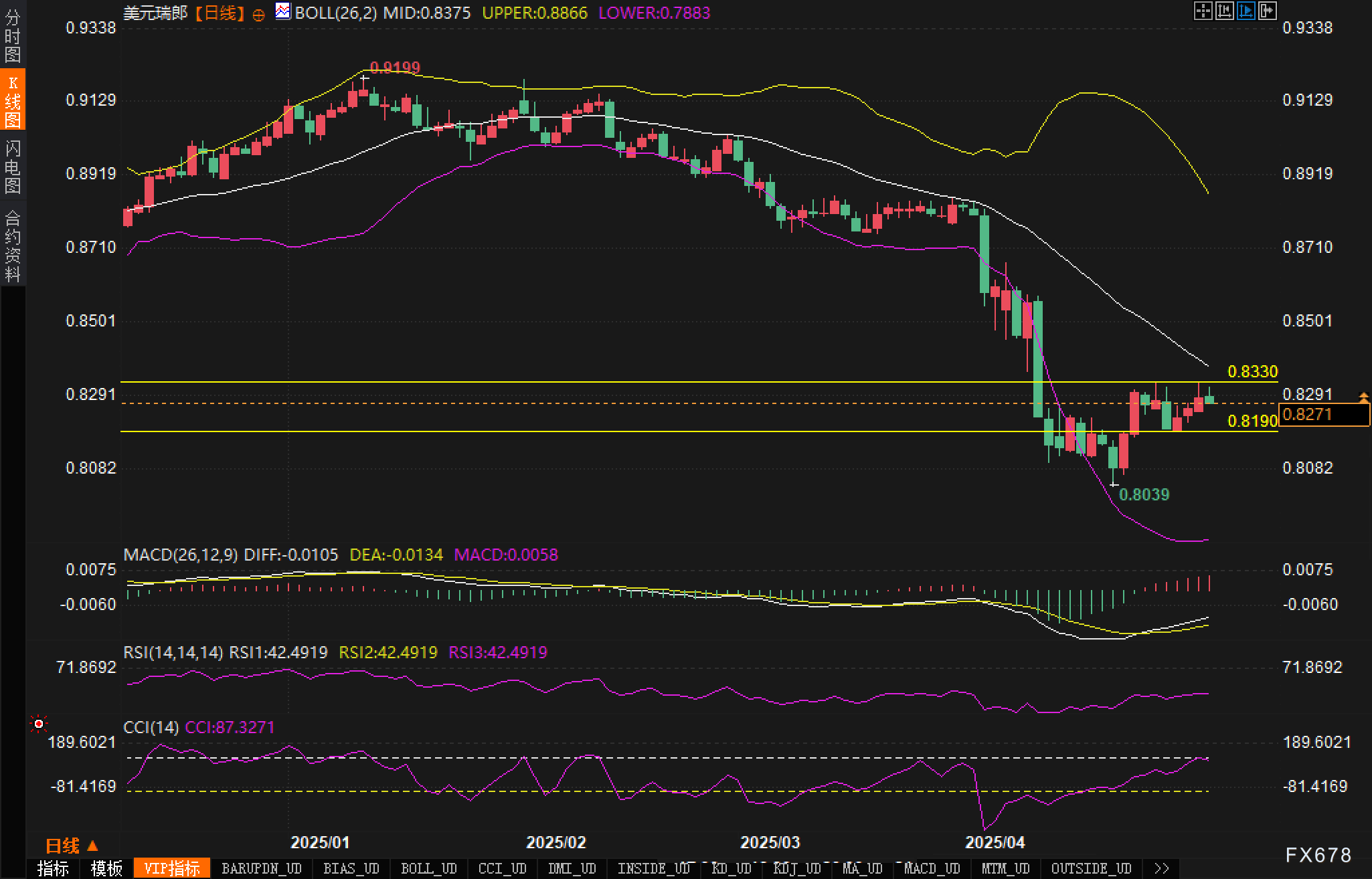This screenshot has height=879, width=1372.
Task: Click the 0.8271 current price tag box
Action: coord(1323,415)
